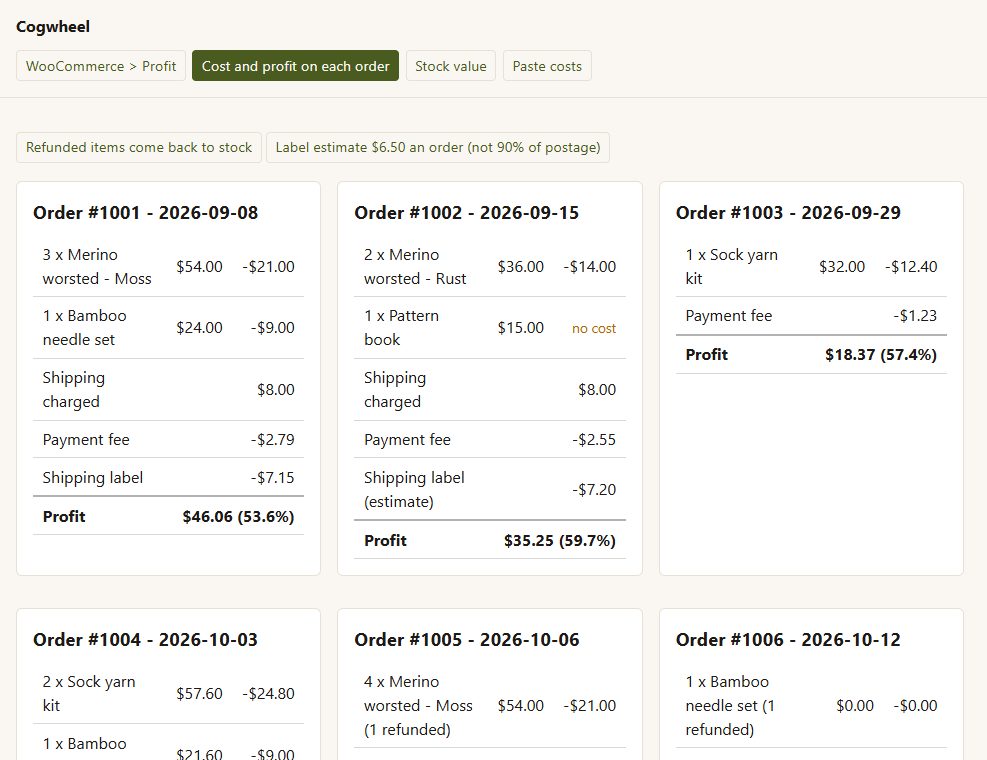The width and height of the screenshot is (987, 760).
Task: Click the Label estimate $6.50 an order chip
Action: click(x=437, y=147)
